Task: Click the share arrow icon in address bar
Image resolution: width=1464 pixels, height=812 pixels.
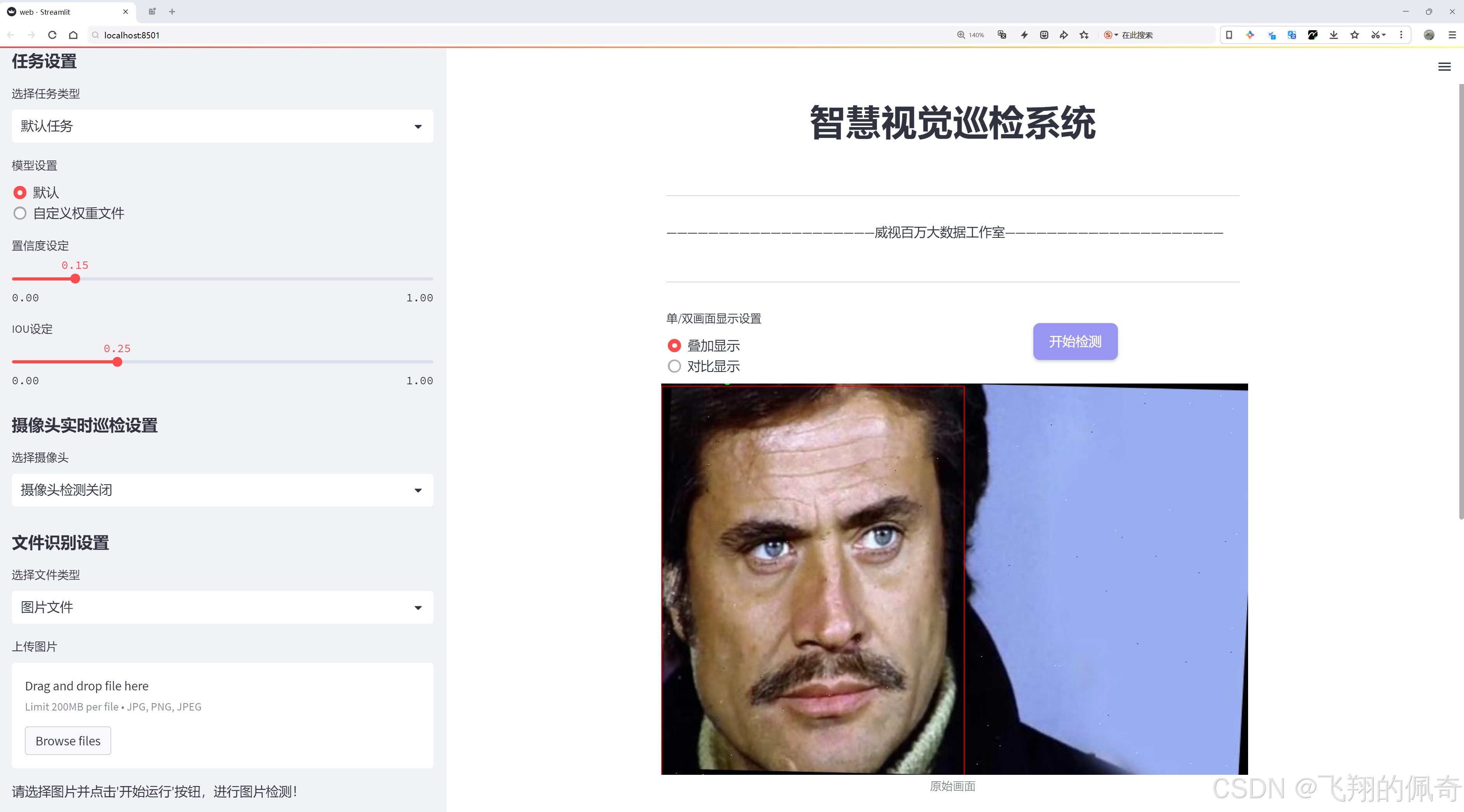Action: point(1064,34)
